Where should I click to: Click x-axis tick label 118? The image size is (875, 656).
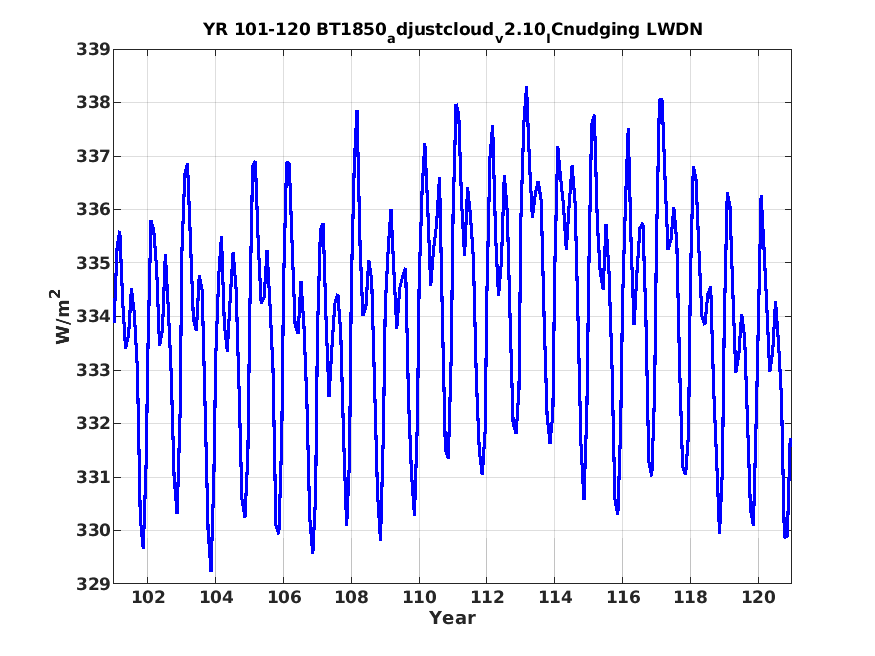[691, 597]
